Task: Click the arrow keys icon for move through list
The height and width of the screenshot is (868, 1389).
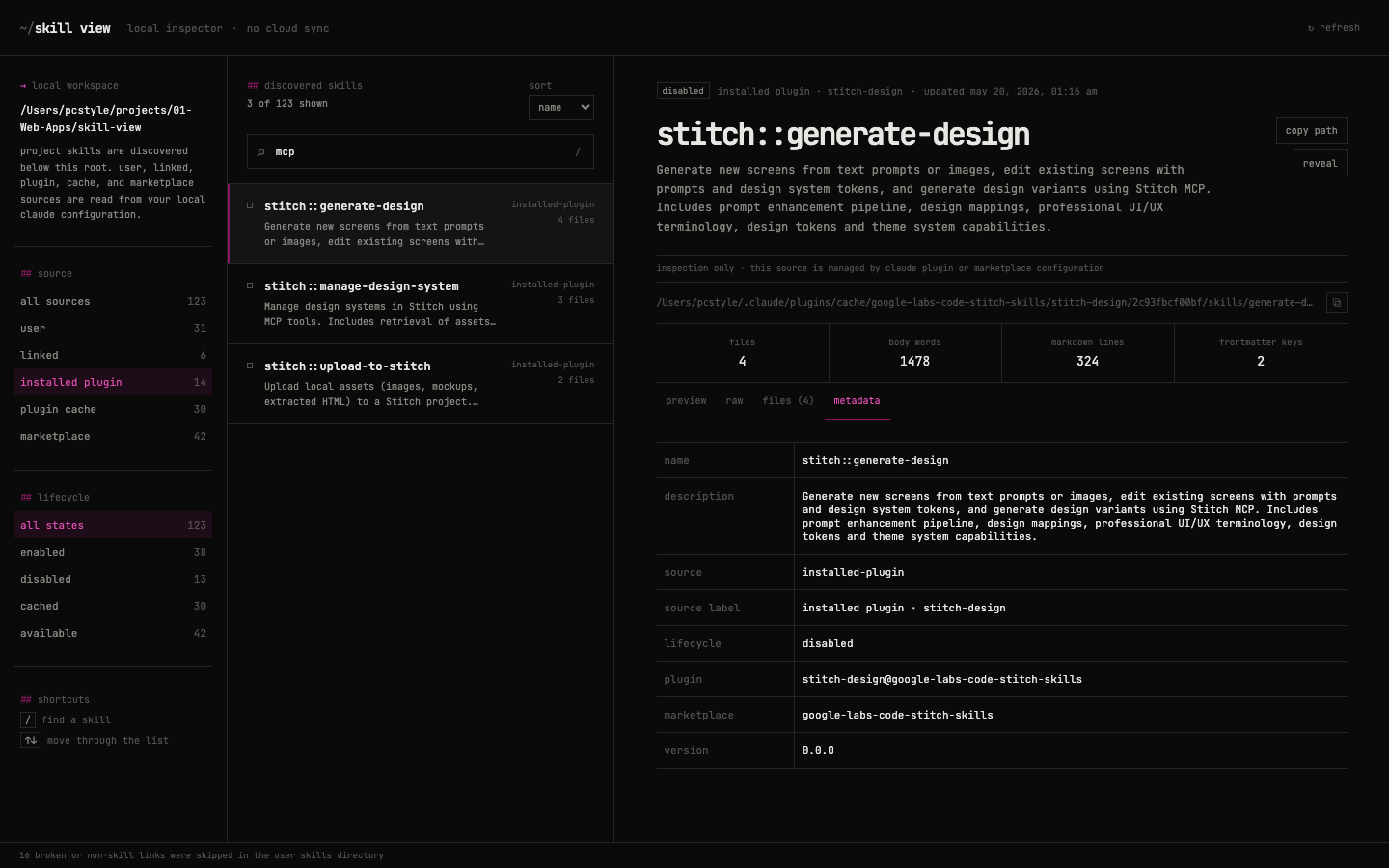Action: pos(31,741)
